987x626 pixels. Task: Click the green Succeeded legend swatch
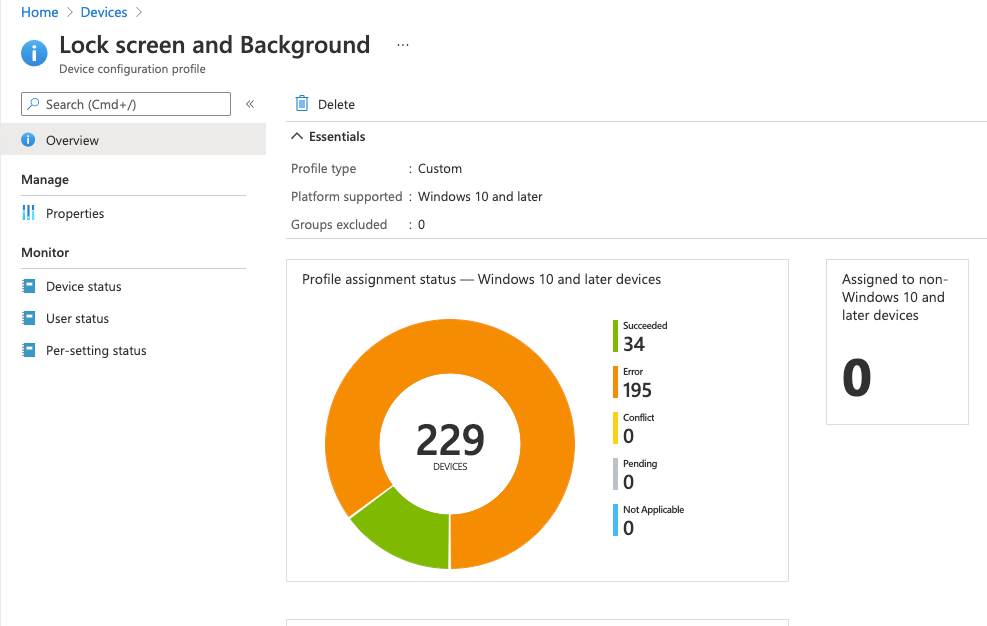click(615, 336)
